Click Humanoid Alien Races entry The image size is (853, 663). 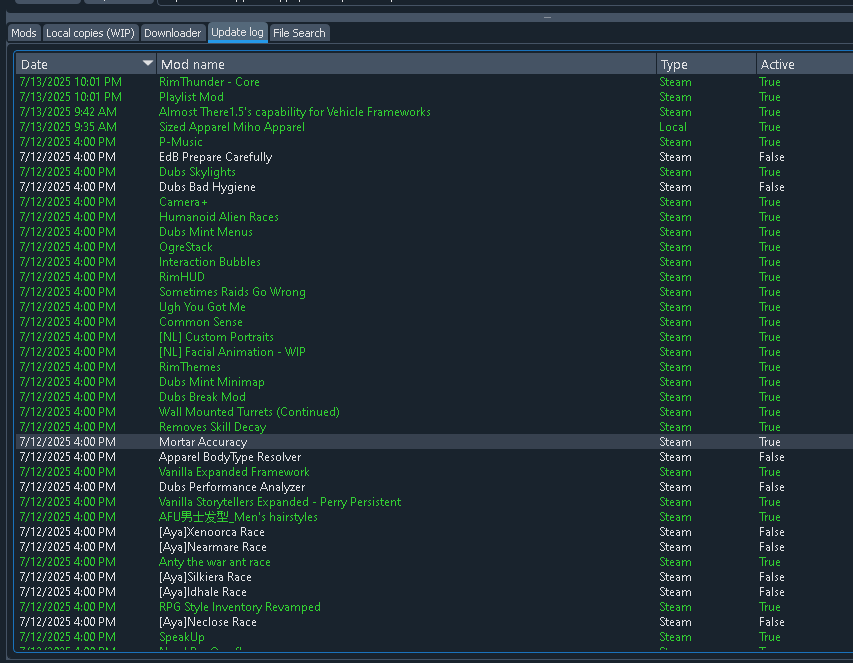(219, 217)
